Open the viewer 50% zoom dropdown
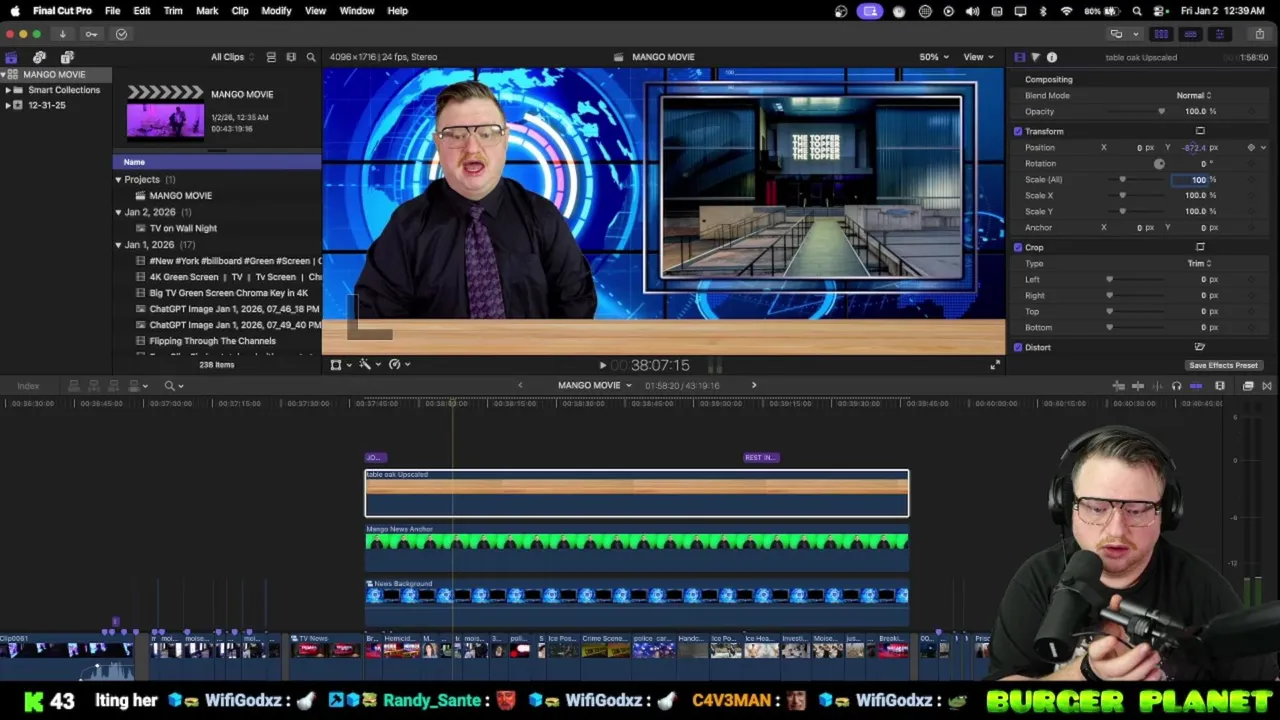 click(934, 57)
